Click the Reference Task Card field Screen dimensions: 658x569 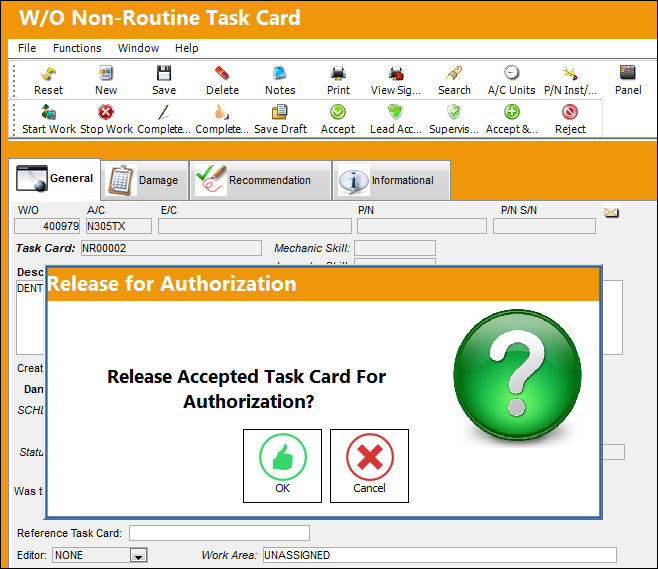point(219,533)
